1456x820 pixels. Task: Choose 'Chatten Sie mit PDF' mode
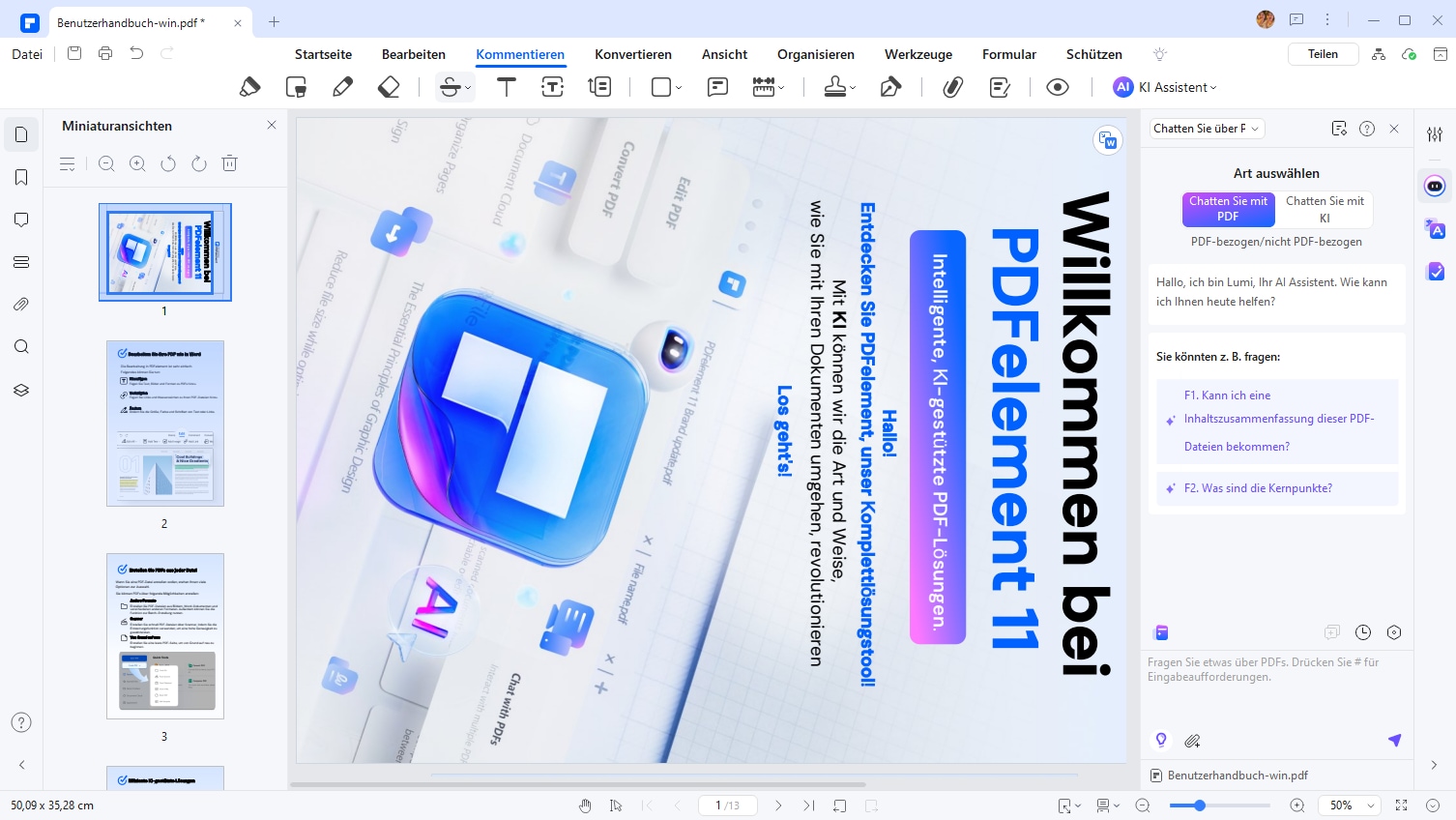click(1228, 209)
